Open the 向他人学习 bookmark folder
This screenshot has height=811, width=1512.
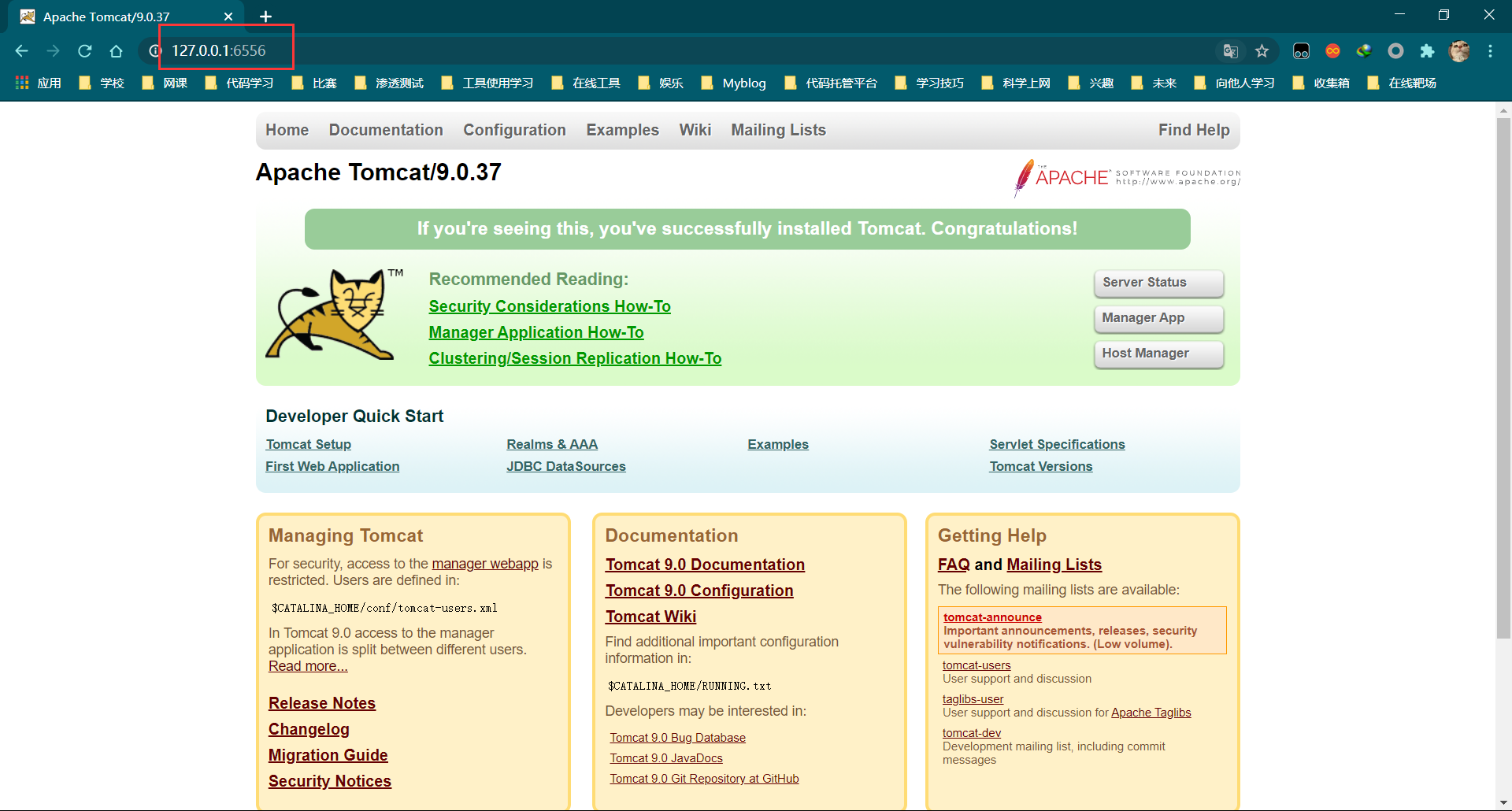click(1234, 83)
